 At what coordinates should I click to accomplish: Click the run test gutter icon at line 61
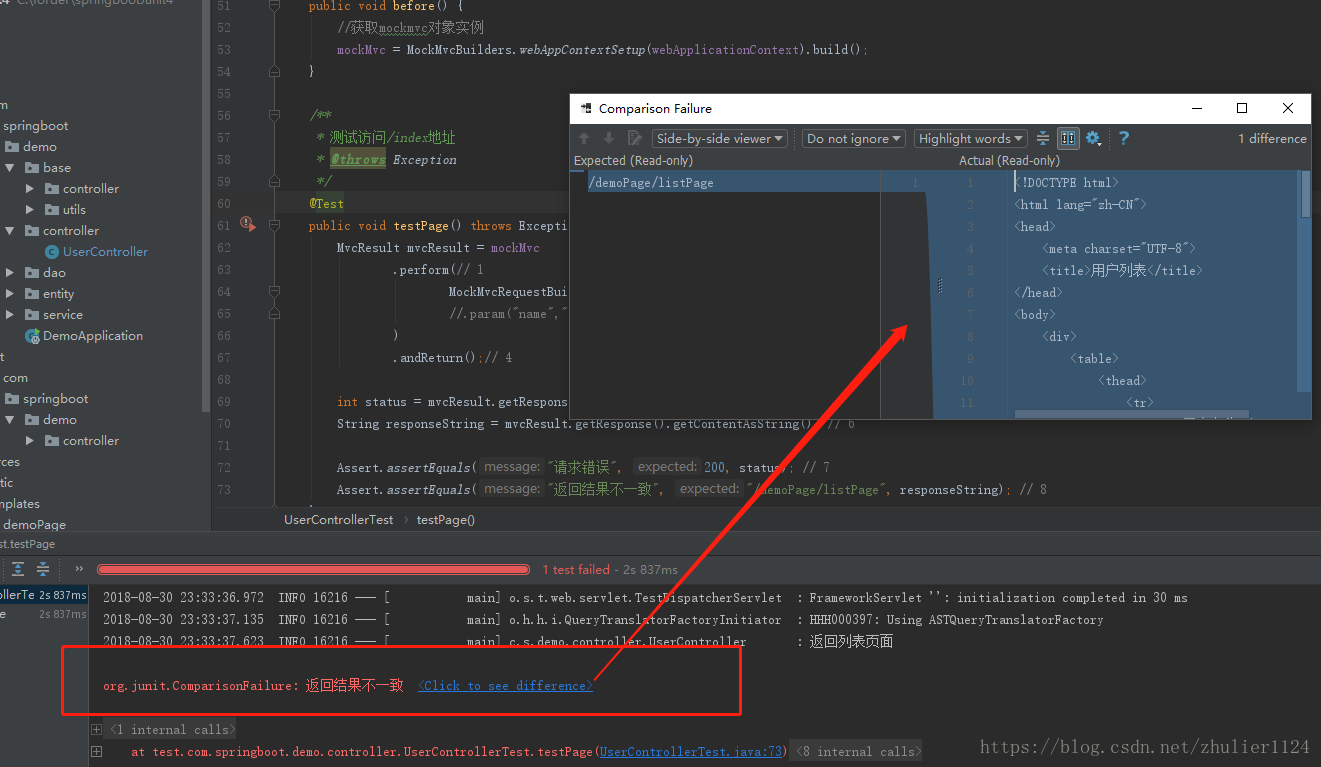(247, 225)
